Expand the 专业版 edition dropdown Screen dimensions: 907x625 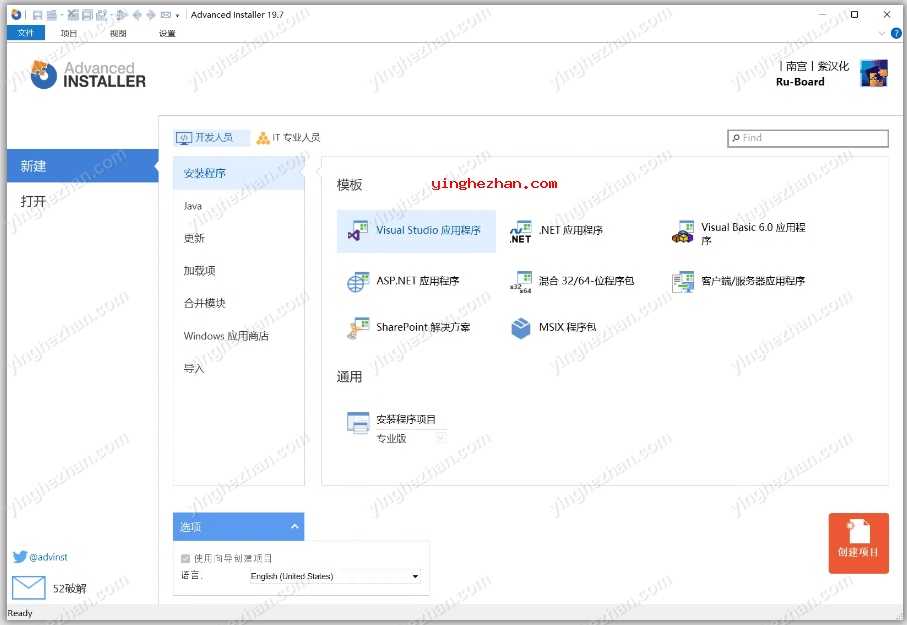pos(440,438)
